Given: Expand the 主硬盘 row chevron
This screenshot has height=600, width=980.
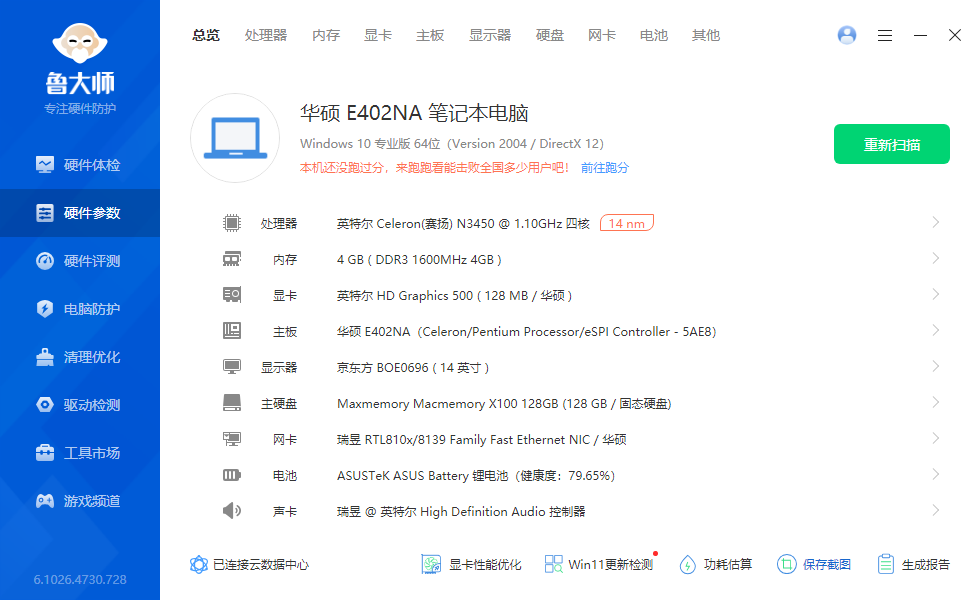Looking at the screenshot, I should pyautogui.click(x=936, y=402).
